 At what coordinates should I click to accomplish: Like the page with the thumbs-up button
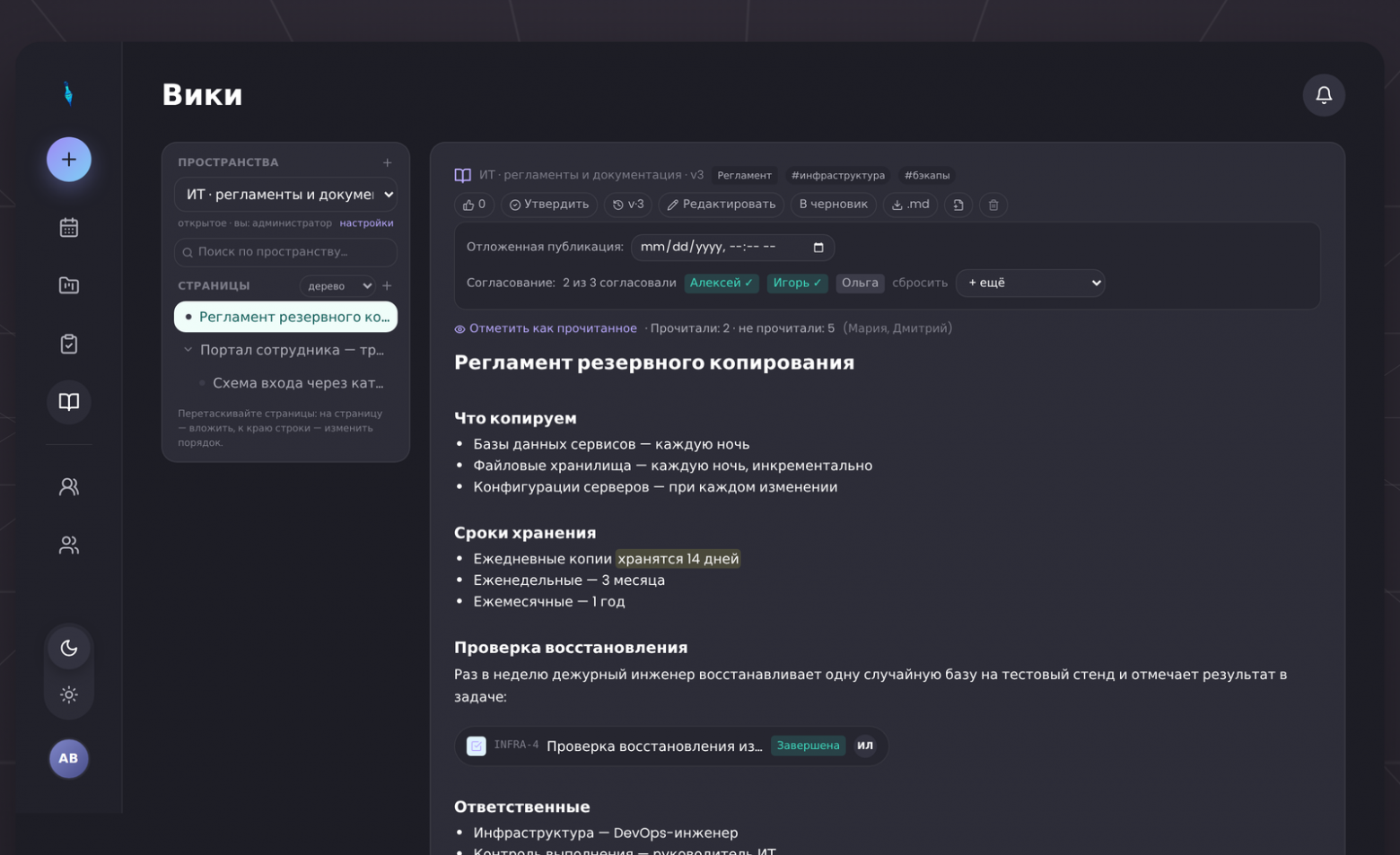[474, 205]
